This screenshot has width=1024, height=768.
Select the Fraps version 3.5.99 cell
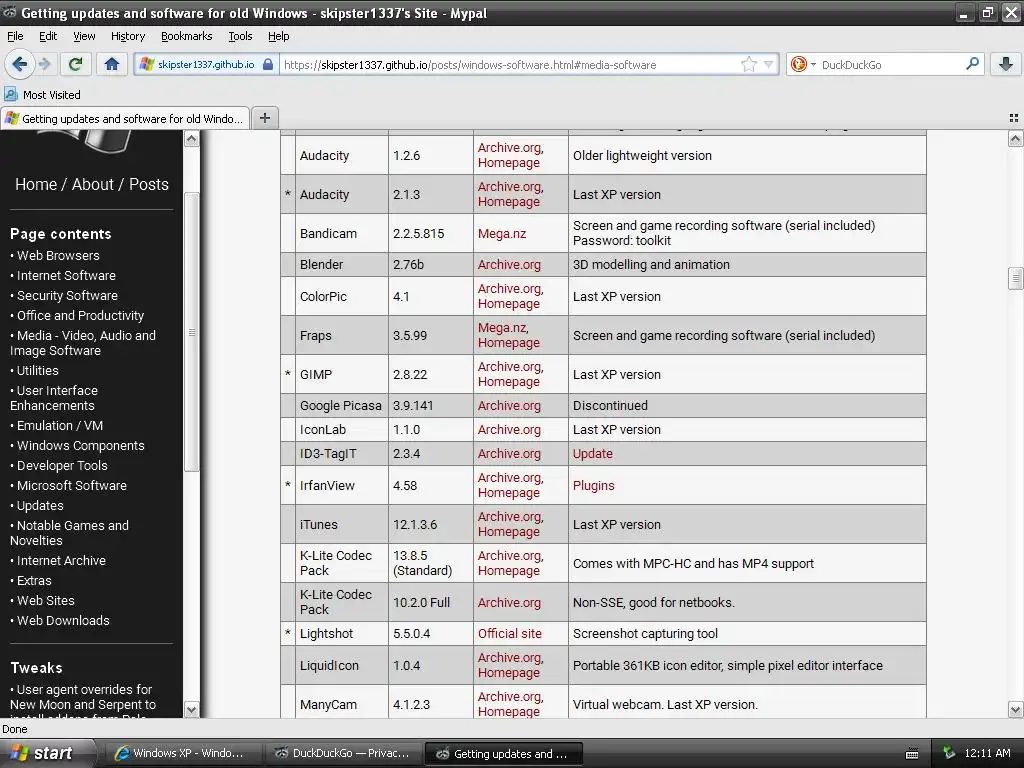(x=430, y=336)
